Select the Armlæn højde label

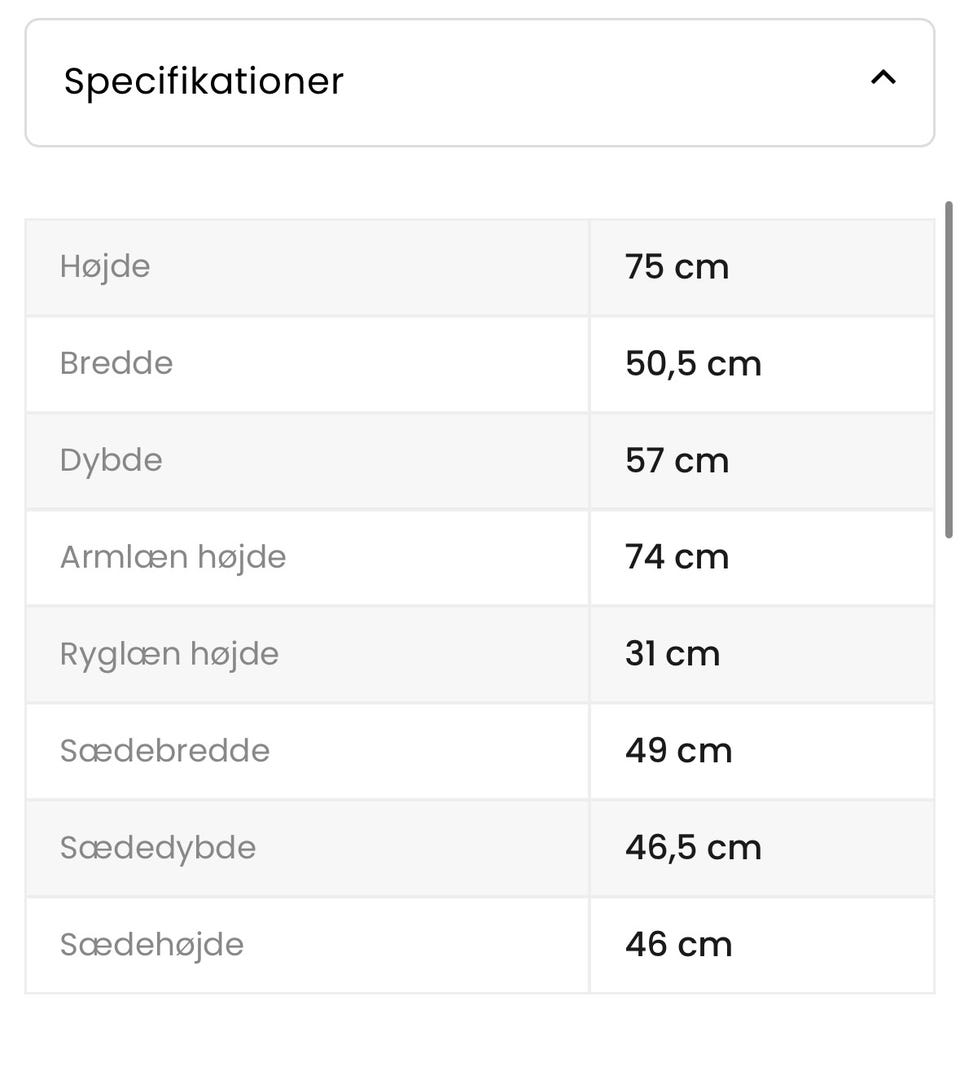coord(173,557)
